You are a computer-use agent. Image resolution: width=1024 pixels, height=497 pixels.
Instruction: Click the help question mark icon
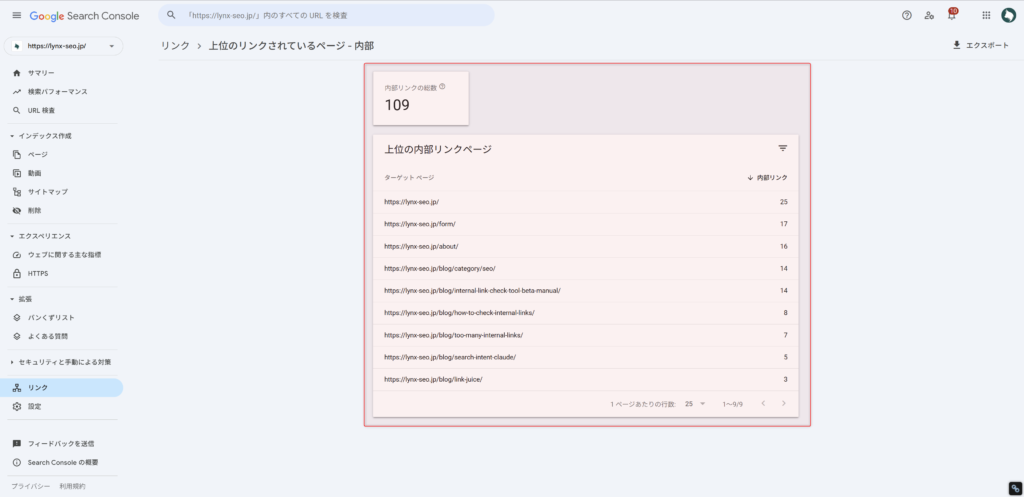pyautogui.click(x=906, y=16)
